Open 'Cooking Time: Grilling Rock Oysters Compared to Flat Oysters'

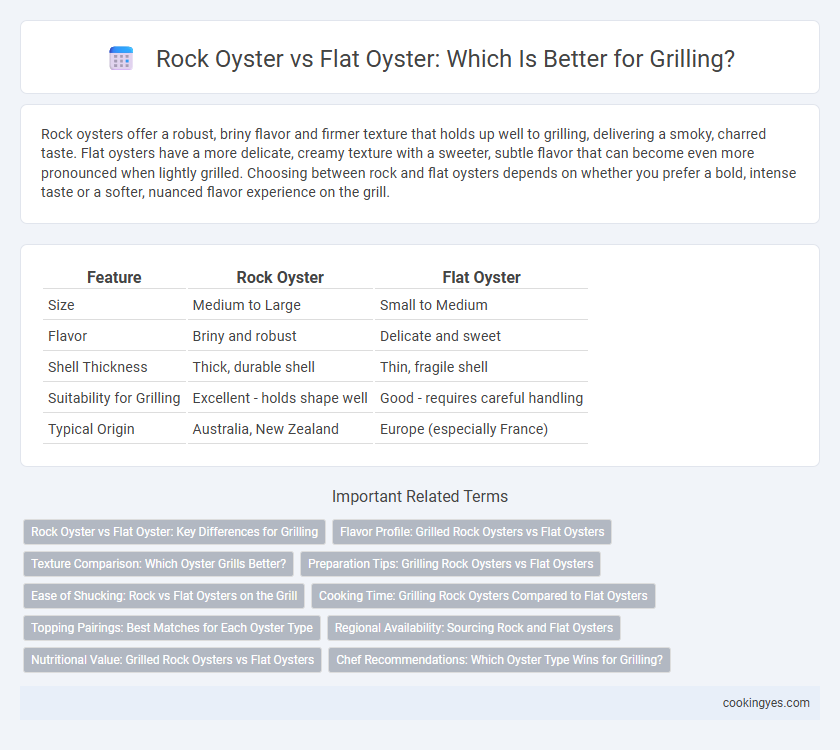(483, 596)
